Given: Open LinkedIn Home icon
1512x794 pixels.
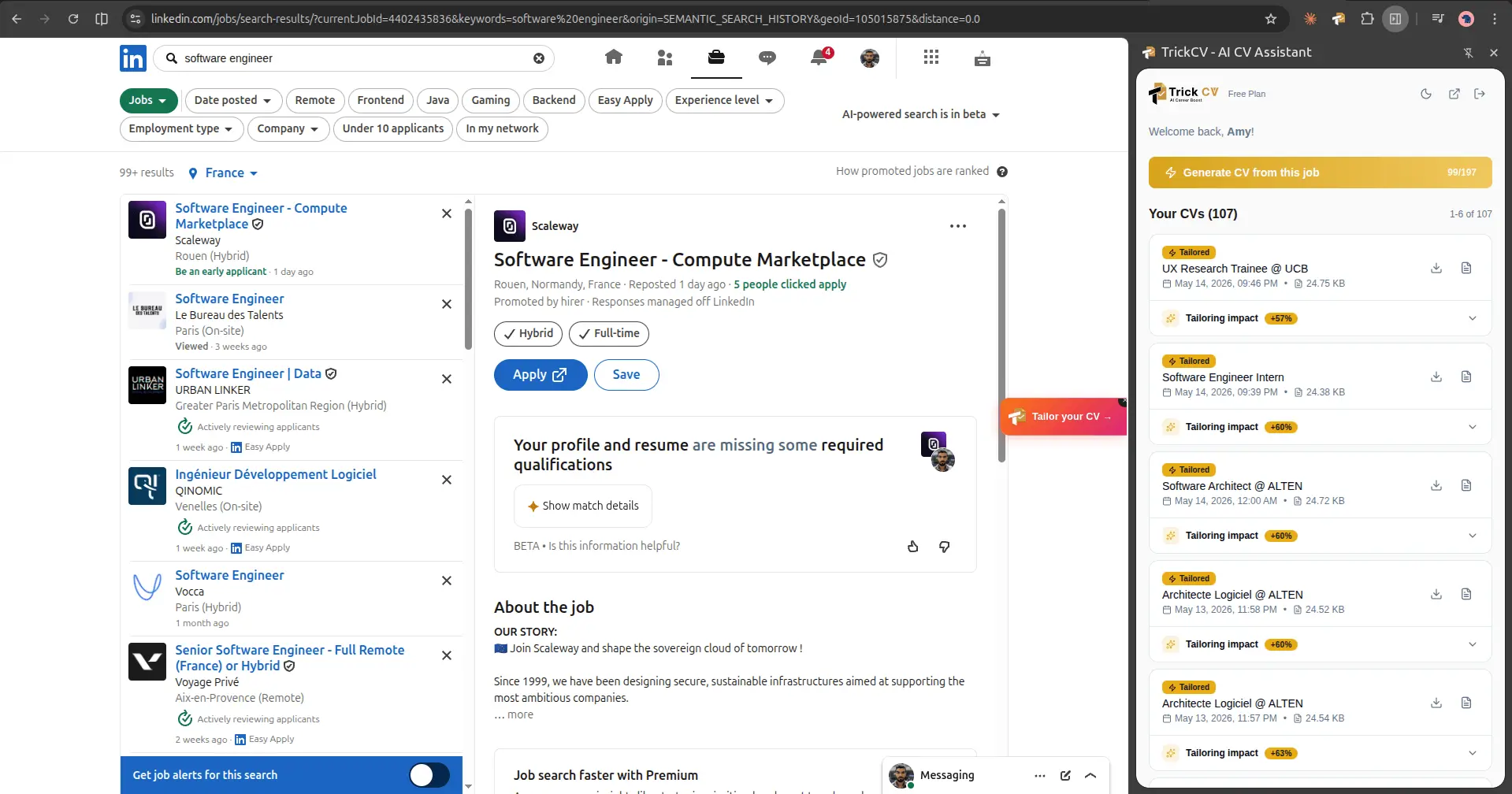Looking at the screenshot, I should (614, 58).
